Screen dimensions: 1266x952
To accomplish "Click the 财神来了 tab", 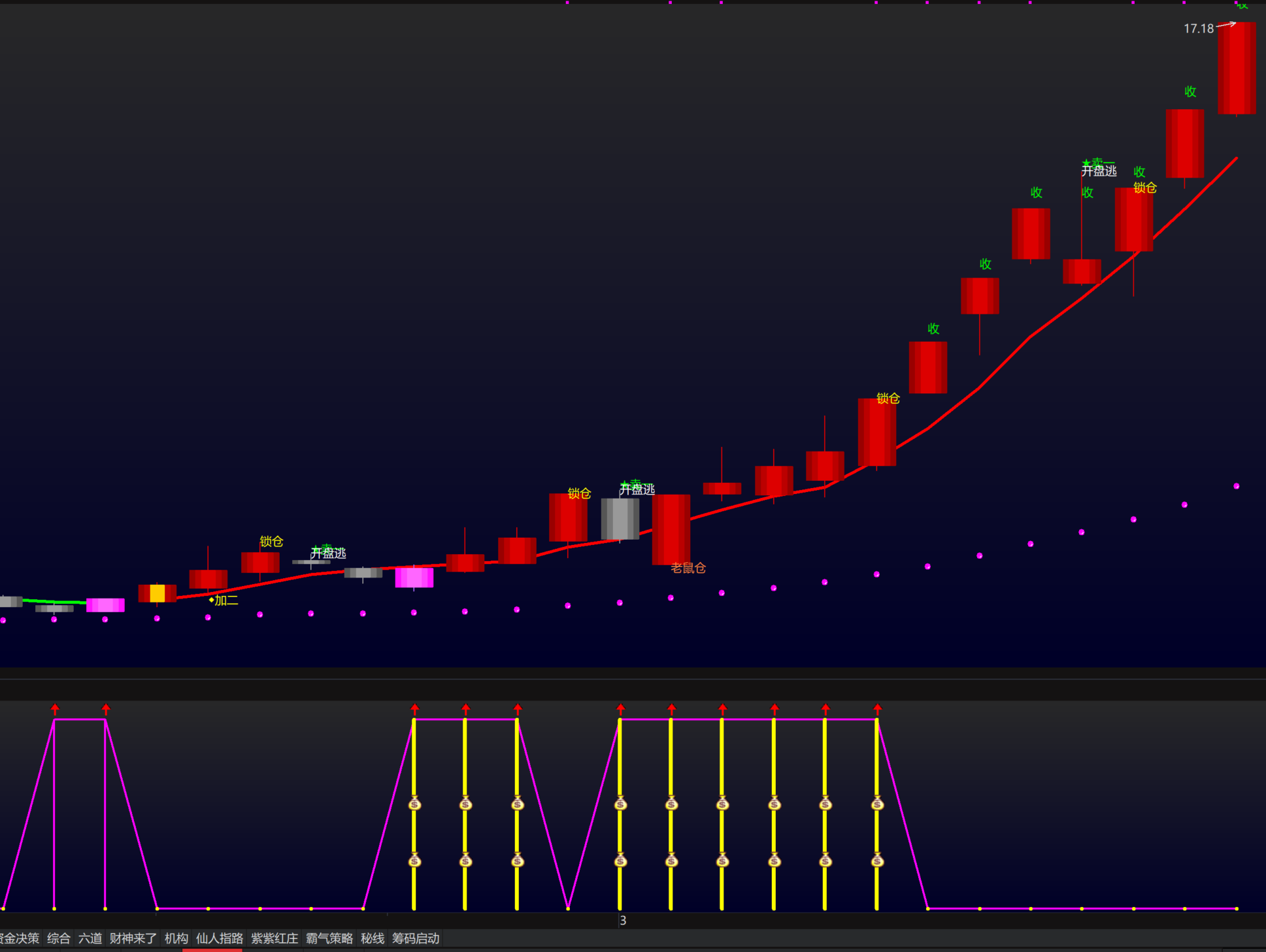I will pyautogui.click(x=133, y=938).
